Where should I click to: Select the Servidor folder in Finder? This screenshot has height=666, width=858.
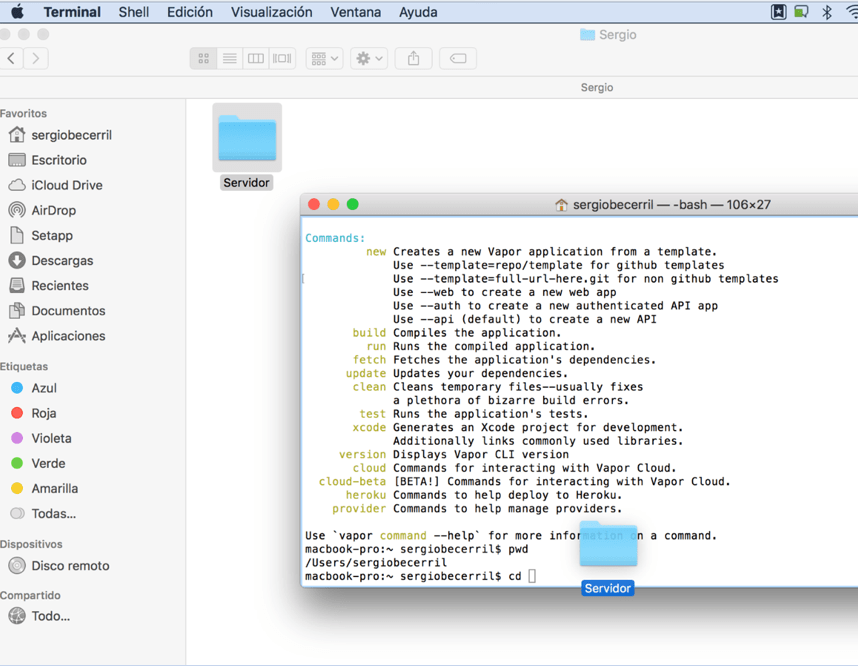(247, 137)
